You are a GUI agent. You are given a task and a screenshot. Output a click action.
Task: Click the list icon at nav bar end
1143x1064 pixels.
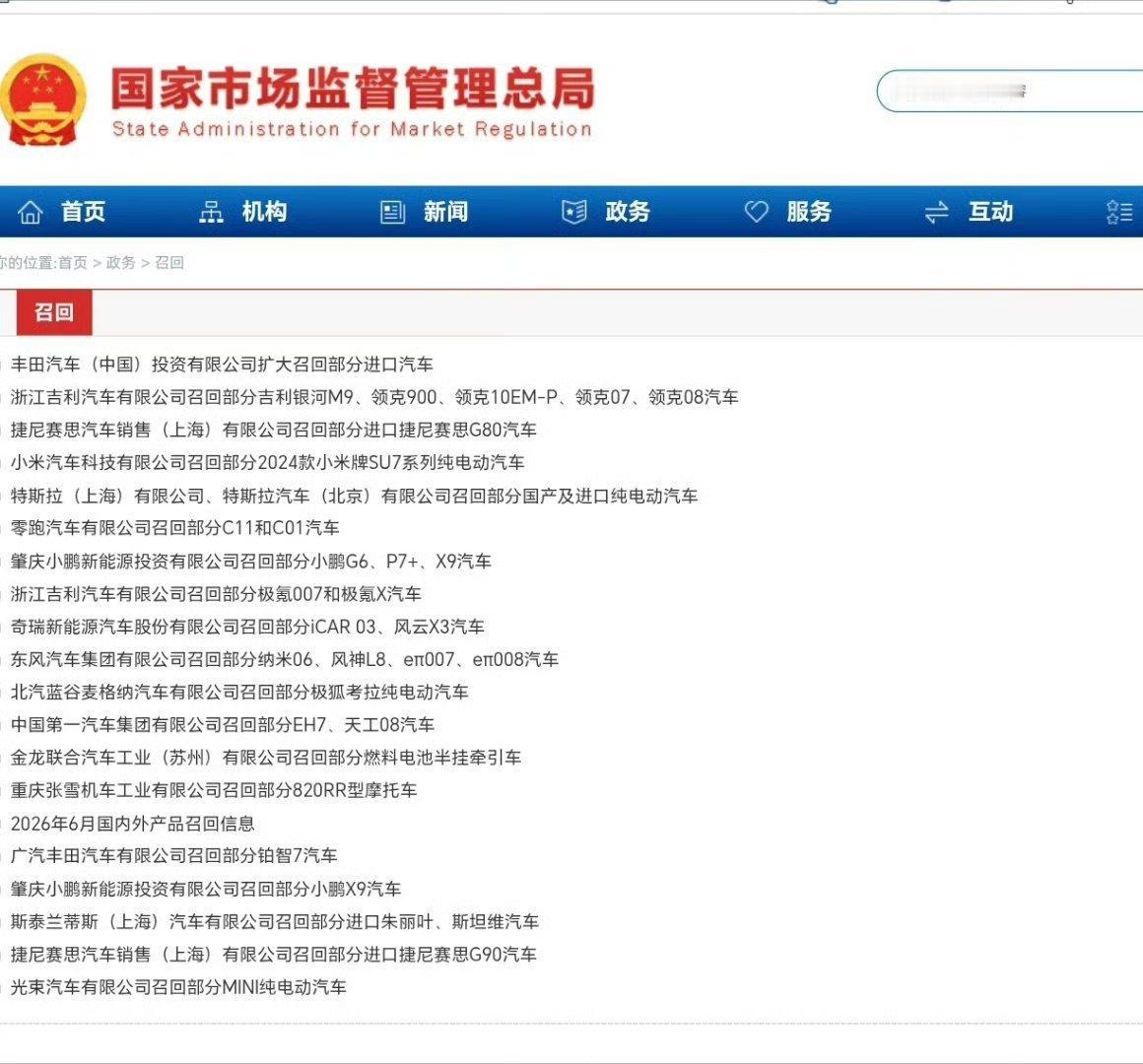(1119, 212)
